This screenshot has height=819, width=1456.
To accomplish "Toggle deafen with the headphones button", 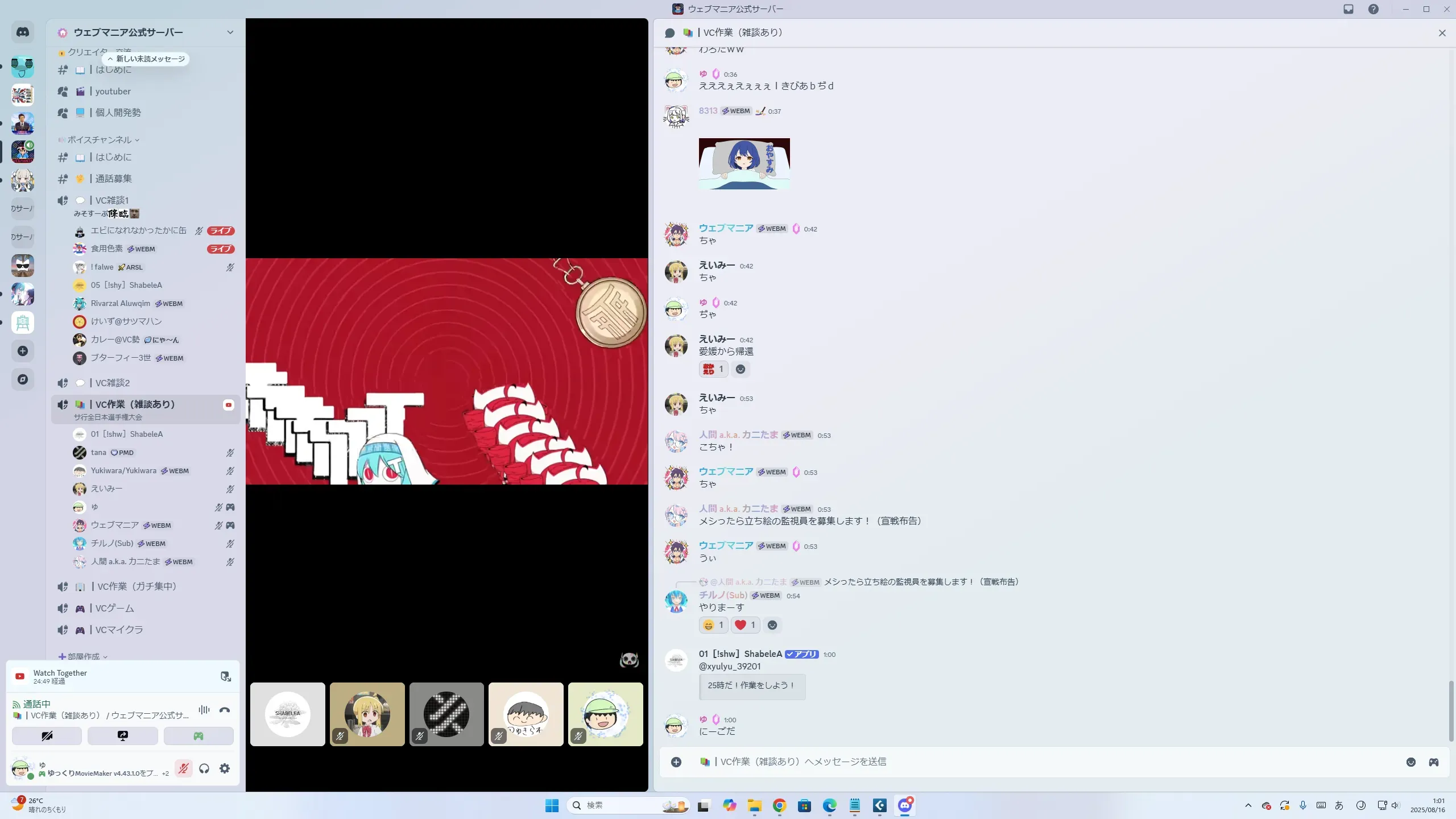I will coord(204,768).
